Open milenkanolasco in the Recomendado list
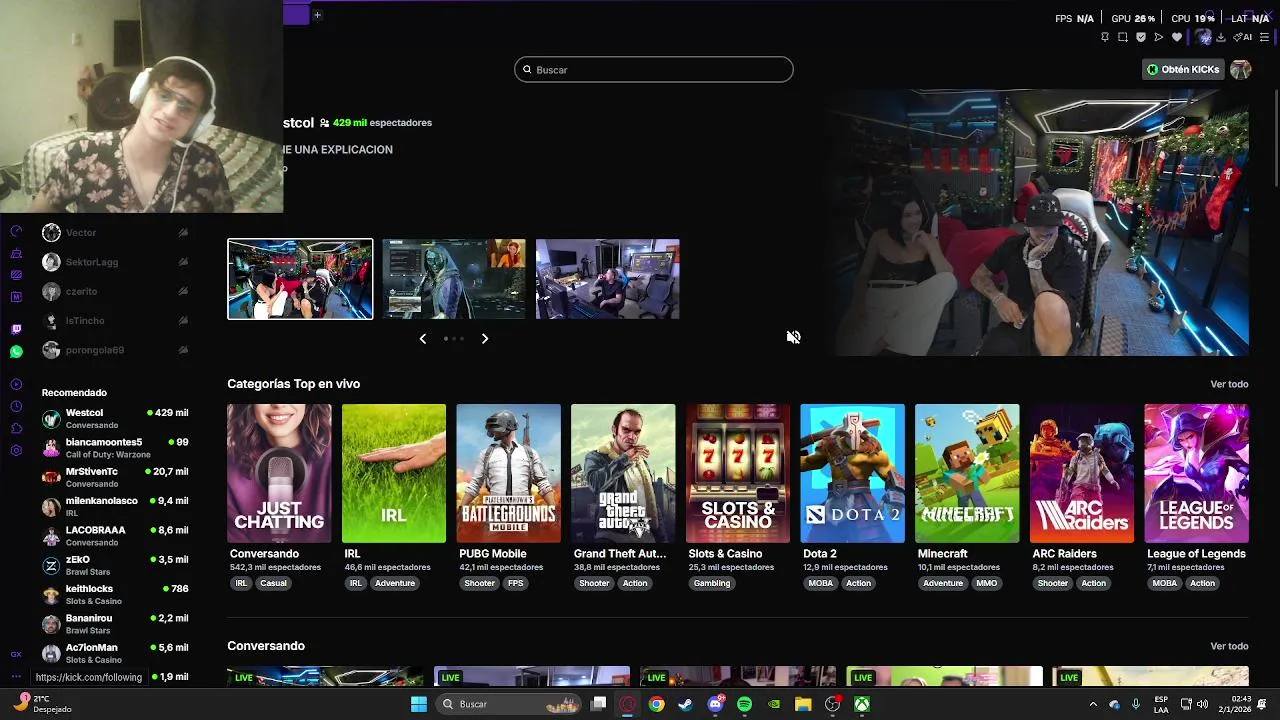 pos(115,507)
